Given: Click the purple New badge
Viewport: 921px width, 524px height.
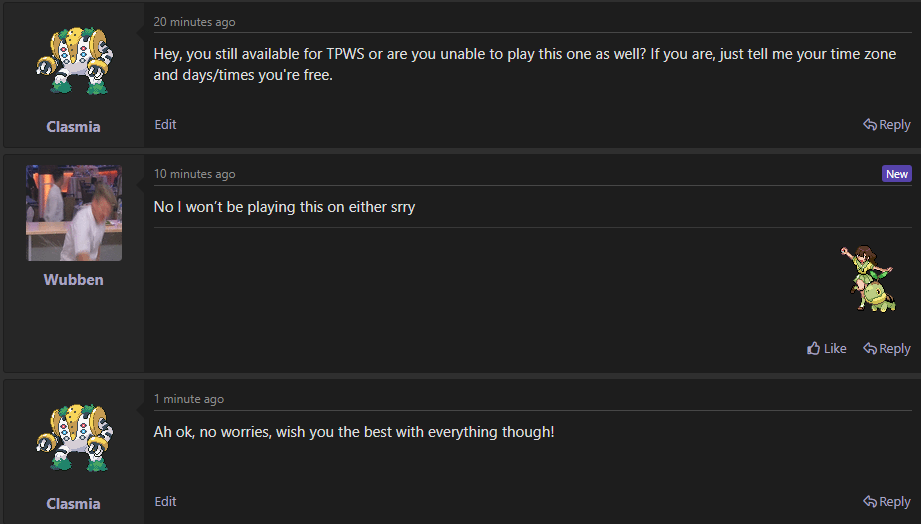Looking at the screenshot, I should click(x=897, y=174).
